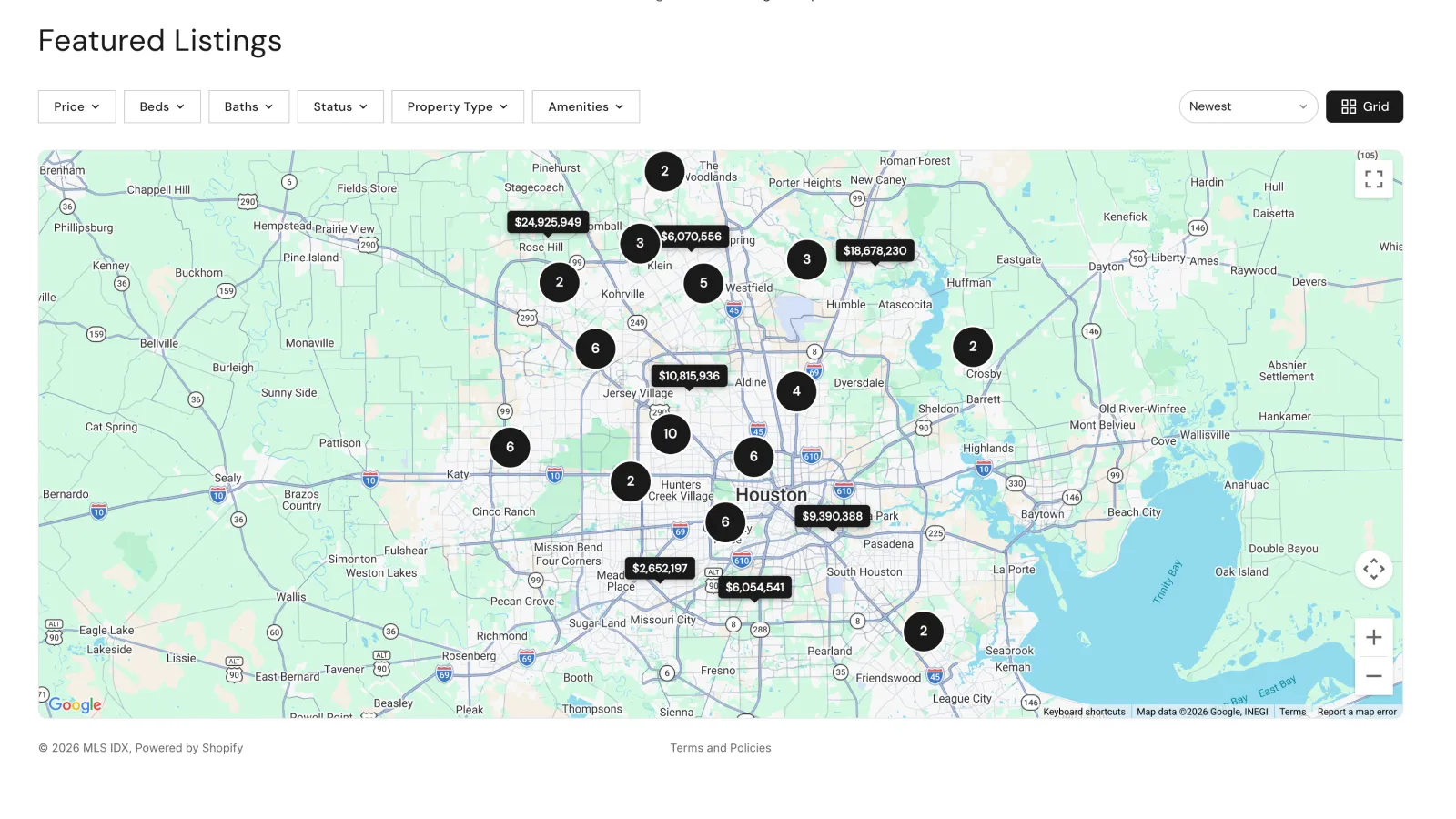The image size is (1456, 819).
Task: Zoom out using the minus icon
Action: [x=1373, y=675]
